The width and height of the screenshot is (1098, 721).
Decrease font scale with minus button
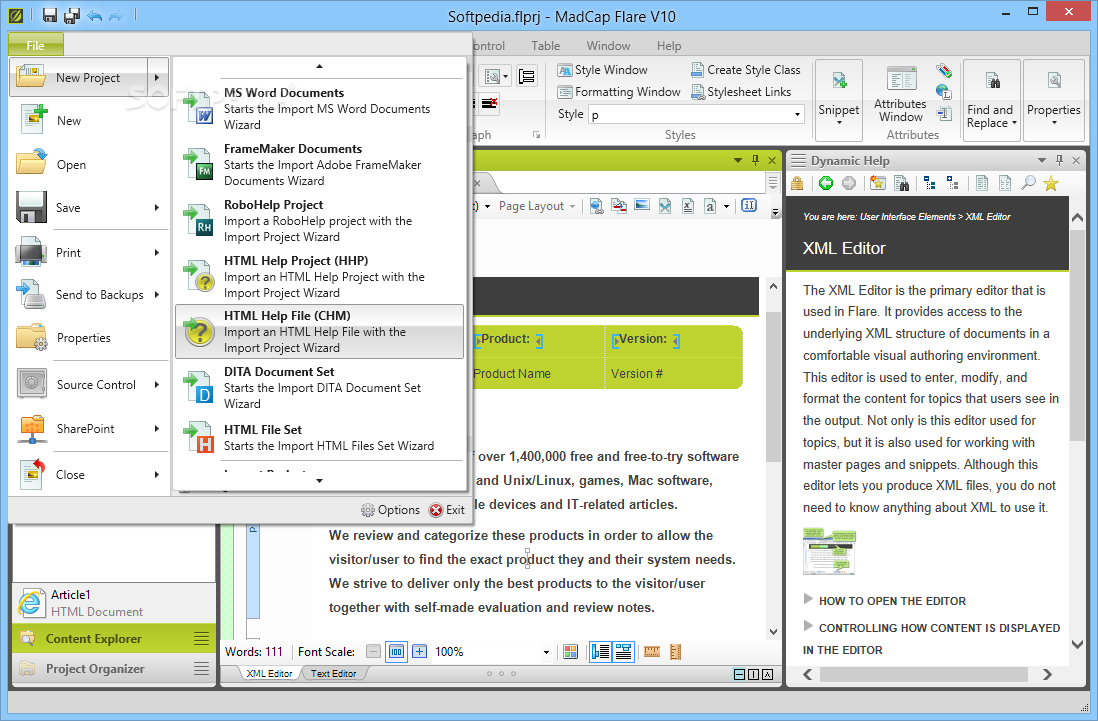[x=374, y=652]
